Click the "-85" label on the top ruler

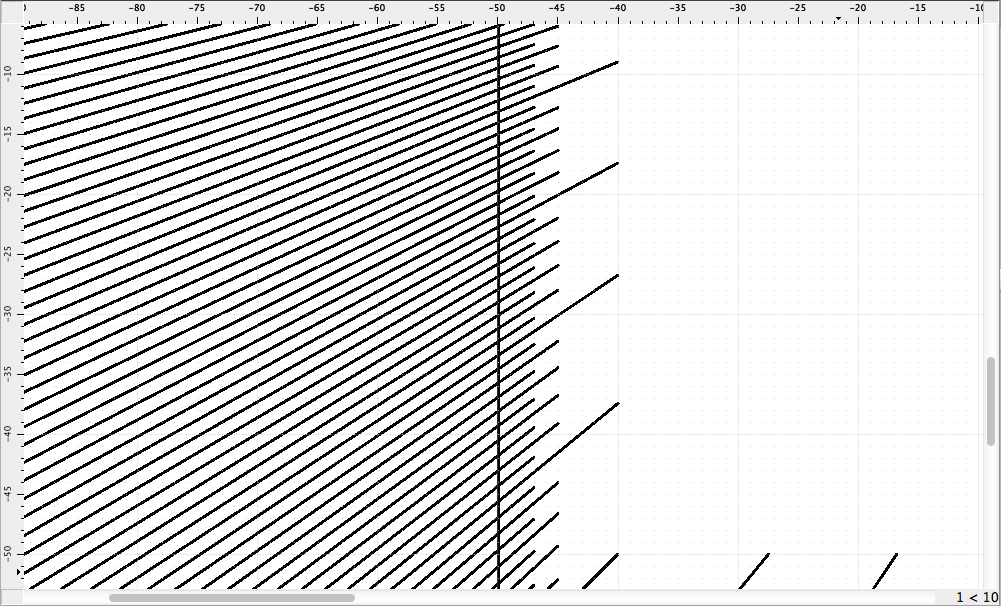(x=75, y=6)
